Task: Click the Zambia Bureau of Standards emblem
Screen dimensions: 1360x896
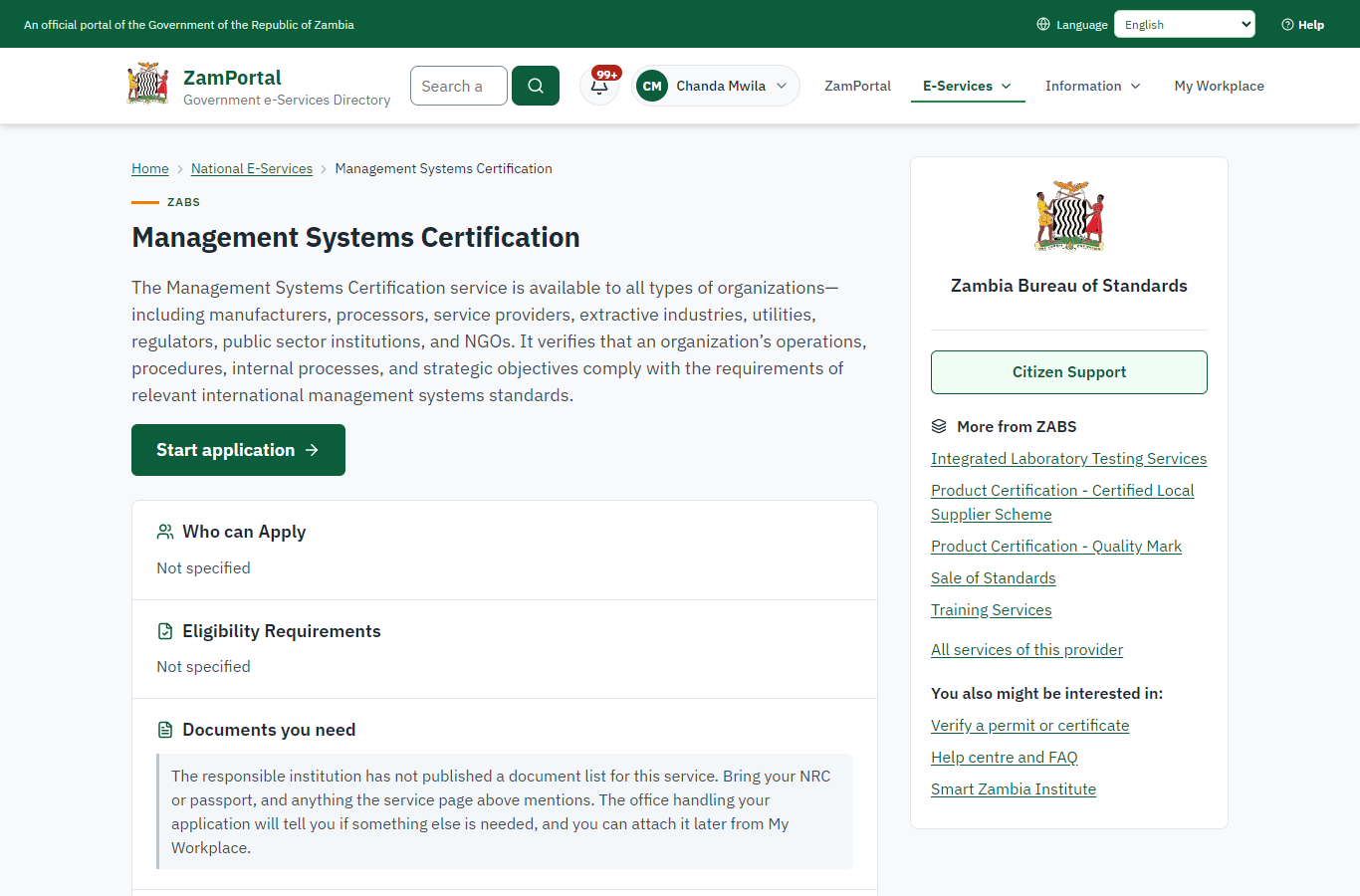Action: 1069,216
